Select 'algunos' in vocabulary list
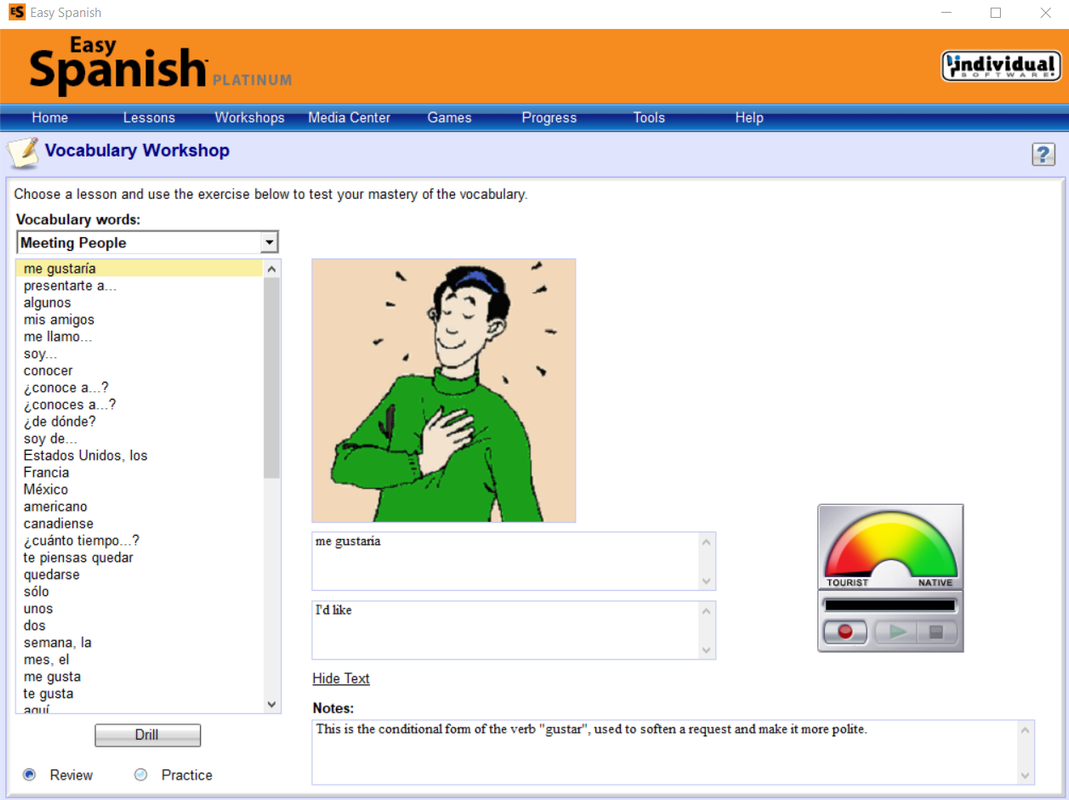The height and width of the screenshot is (800, 1069). 139,303
